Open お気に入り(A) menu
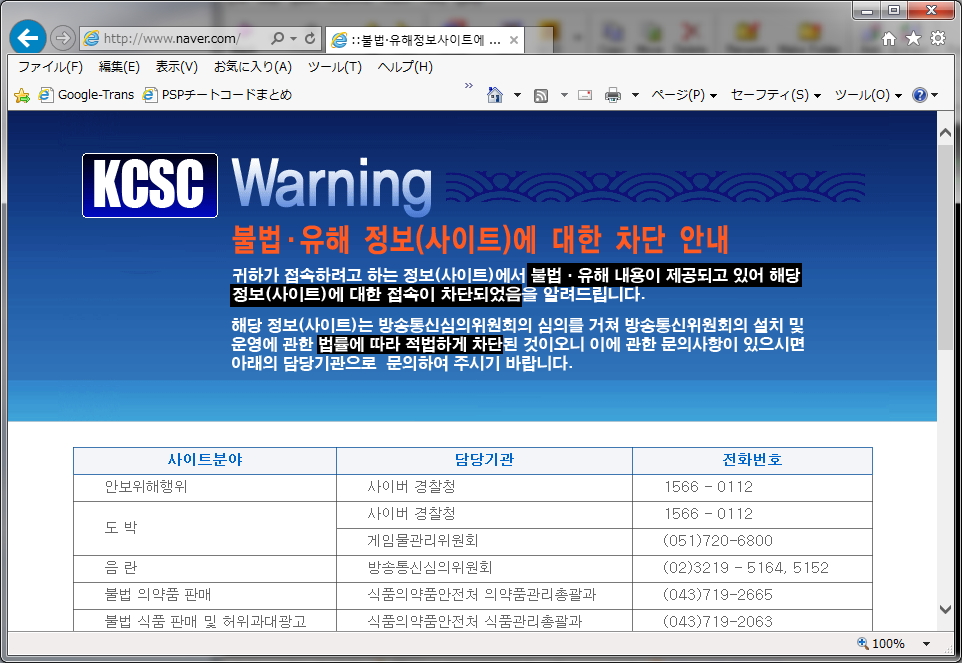The height and width of the screenshot is (663, 962). pyautogui.click(x=253, y=67)
